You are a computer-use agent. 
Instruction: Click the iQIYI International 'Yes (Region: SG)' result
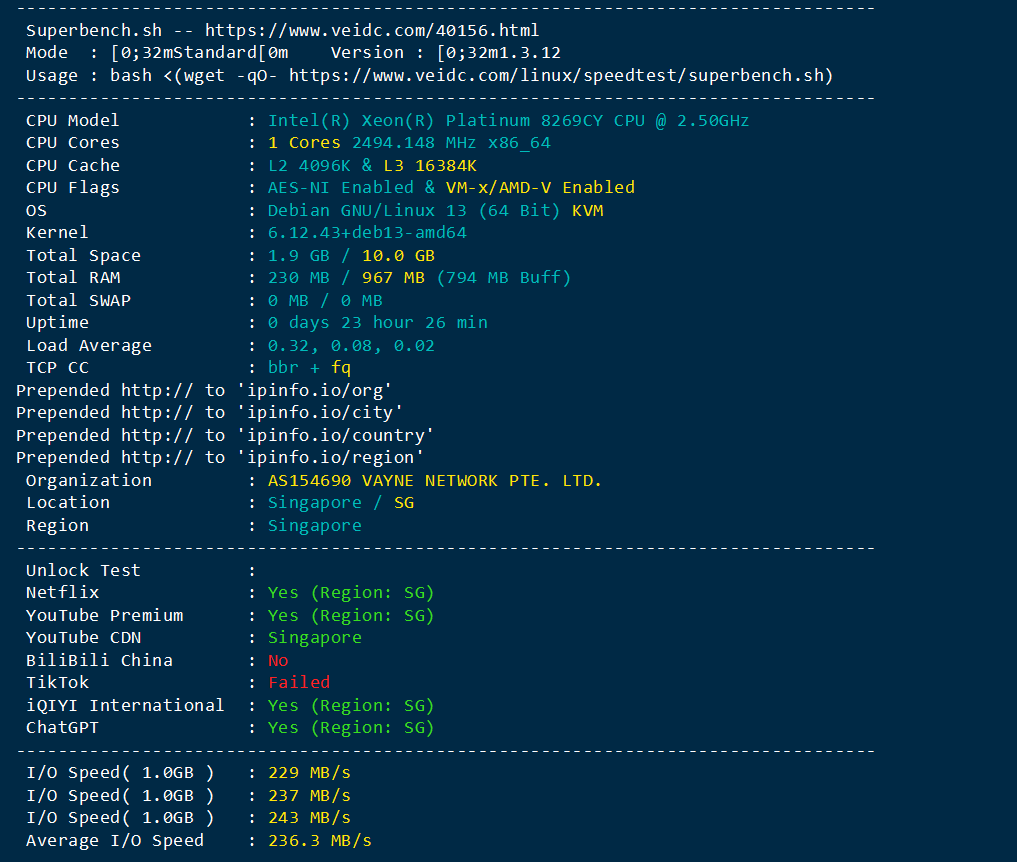(x=351, y=705)
